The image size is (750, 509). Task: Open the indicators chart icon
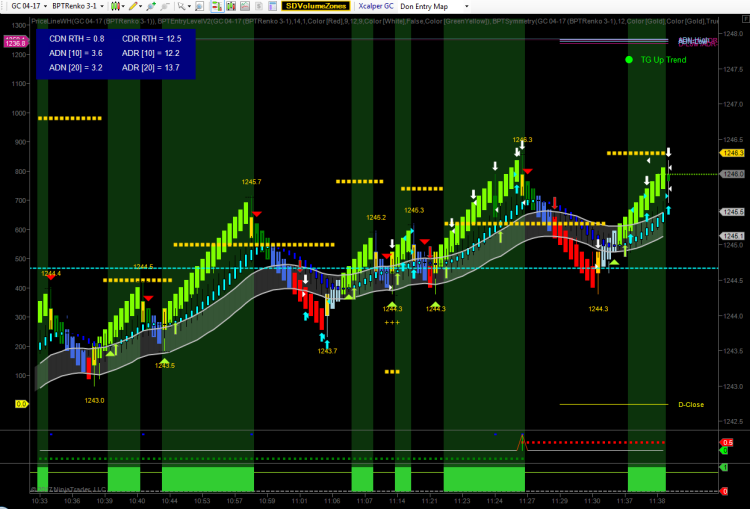click(x=245, y=6)
